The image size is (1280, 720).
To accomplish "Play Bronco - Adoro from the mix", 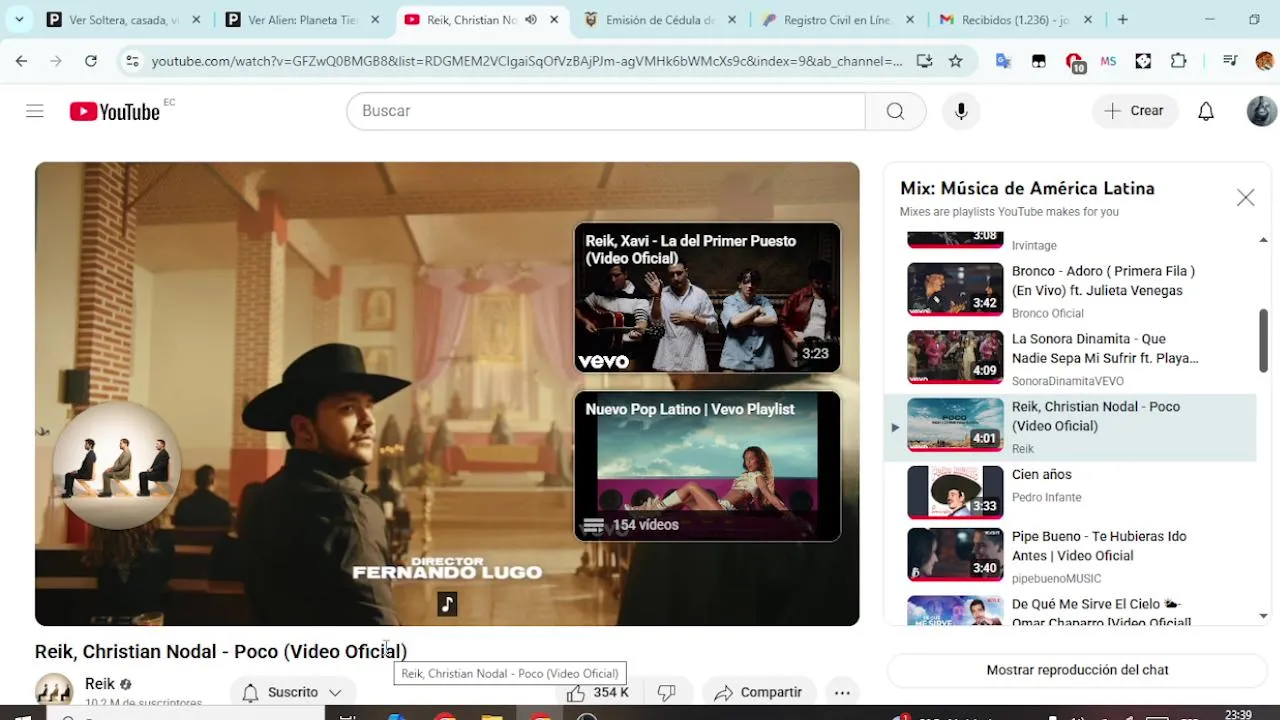I will (x=1070, y=290).
